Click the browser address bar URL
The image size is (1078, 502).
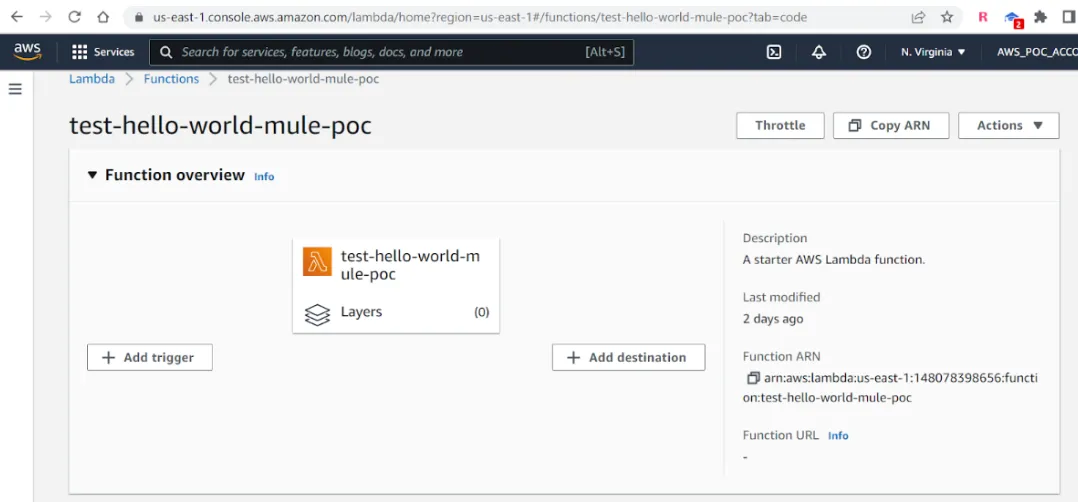480,17
